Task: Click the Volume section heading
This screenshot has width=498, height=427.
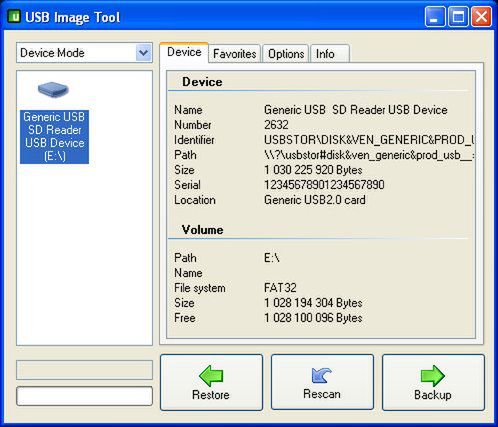Action: coord(202,230)
